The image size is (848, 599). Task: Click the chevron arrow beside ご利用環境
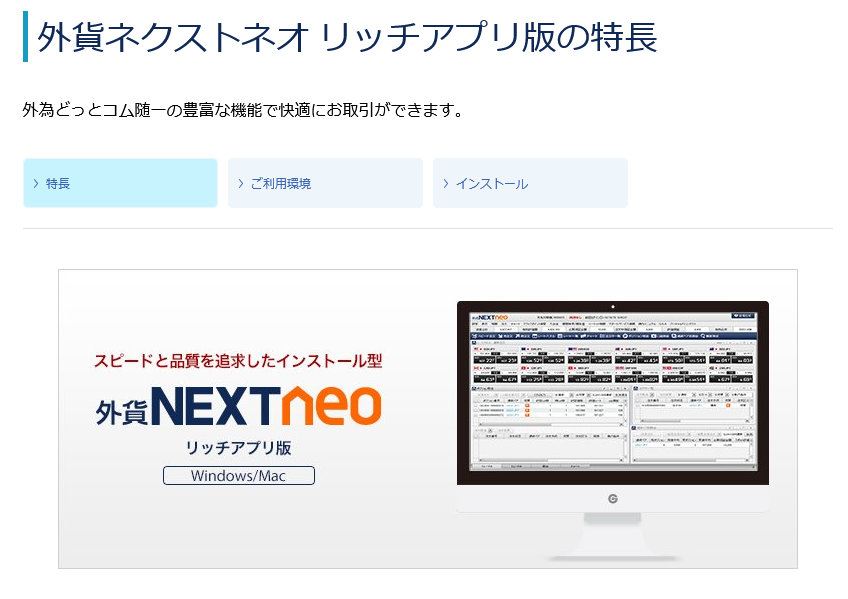pyautogui.click(x=241, y=183)
